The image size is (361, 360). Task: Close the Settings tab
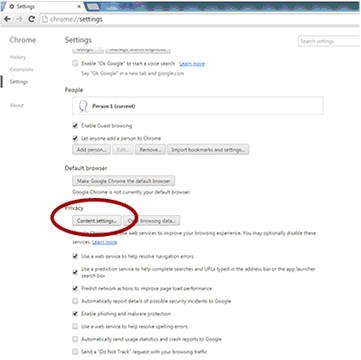79,7
